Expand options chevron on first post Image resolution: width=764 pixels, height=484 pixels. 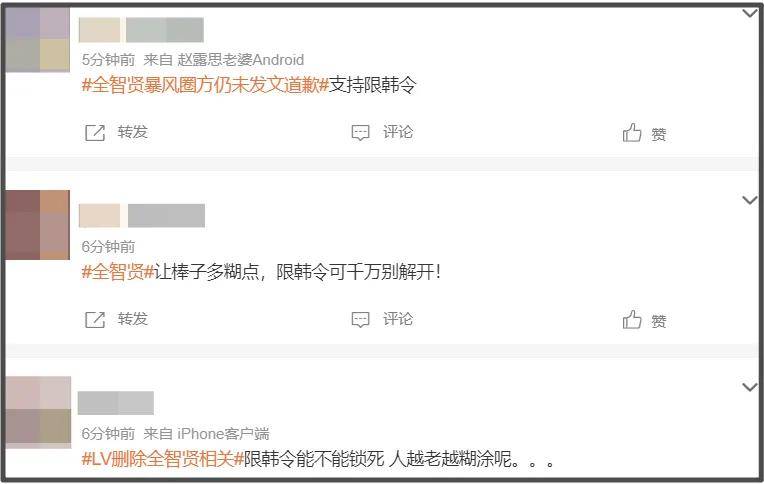[x=749, y=13]
